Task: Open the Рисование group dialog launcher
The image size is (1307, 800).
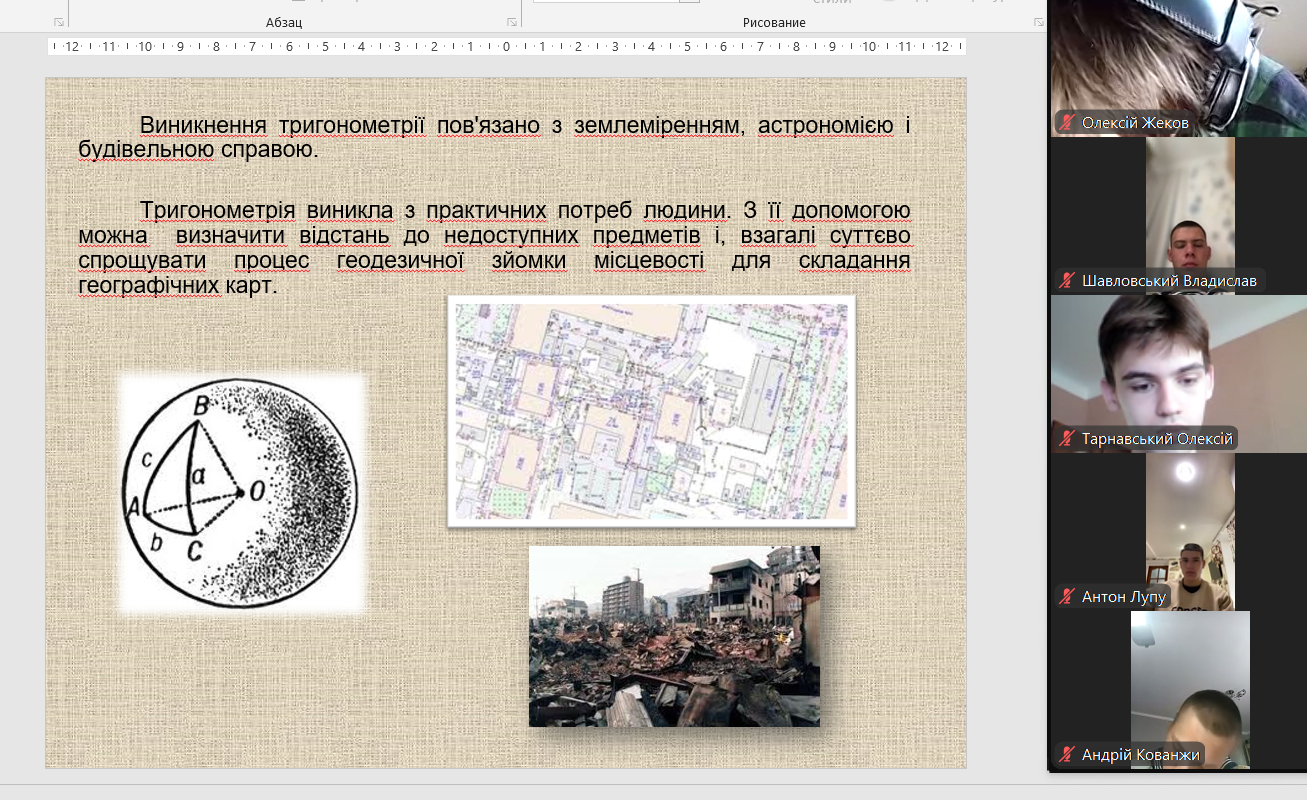Action: coord(1038,22)
